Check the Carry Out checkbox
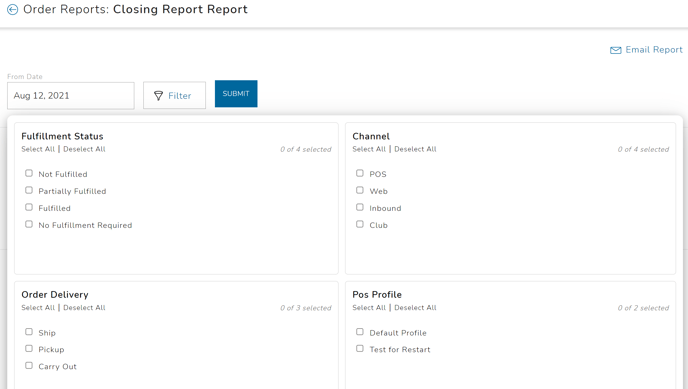The width and height of the screenshot is (688, 389). coord(29,365)
